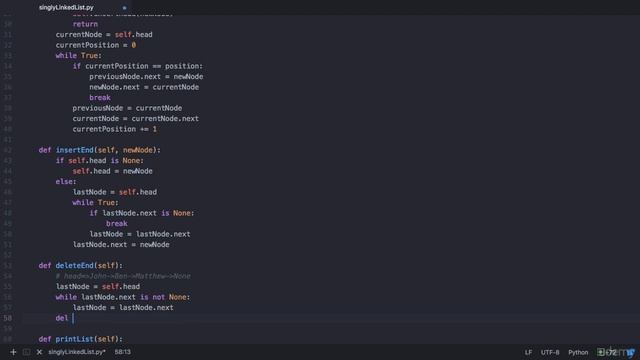The height and width of the screenshot is (360, 640).
Task: Click the 'previousNode.next = newNode' line
Action: tap(146, 77)
